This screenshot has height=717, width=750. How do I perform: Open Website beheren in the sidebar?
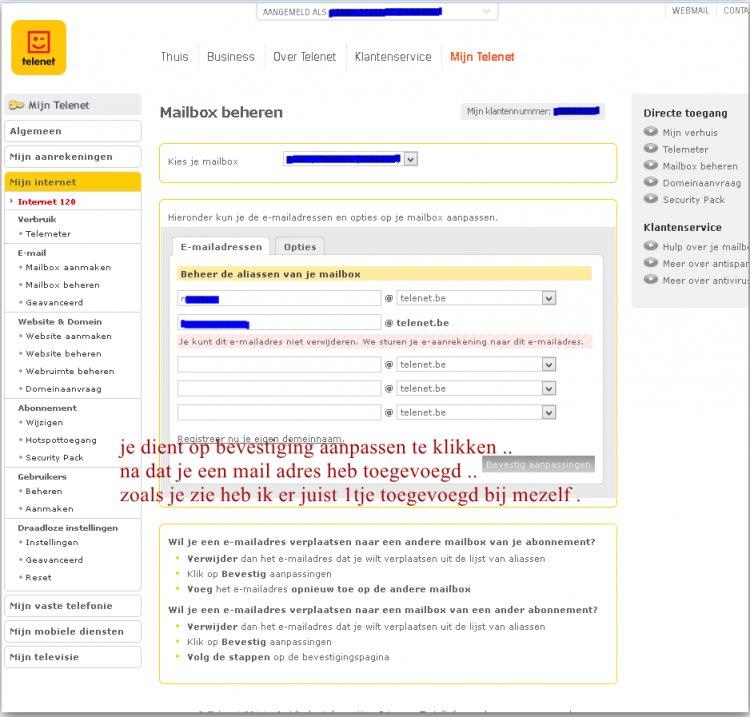pos(64,354)
